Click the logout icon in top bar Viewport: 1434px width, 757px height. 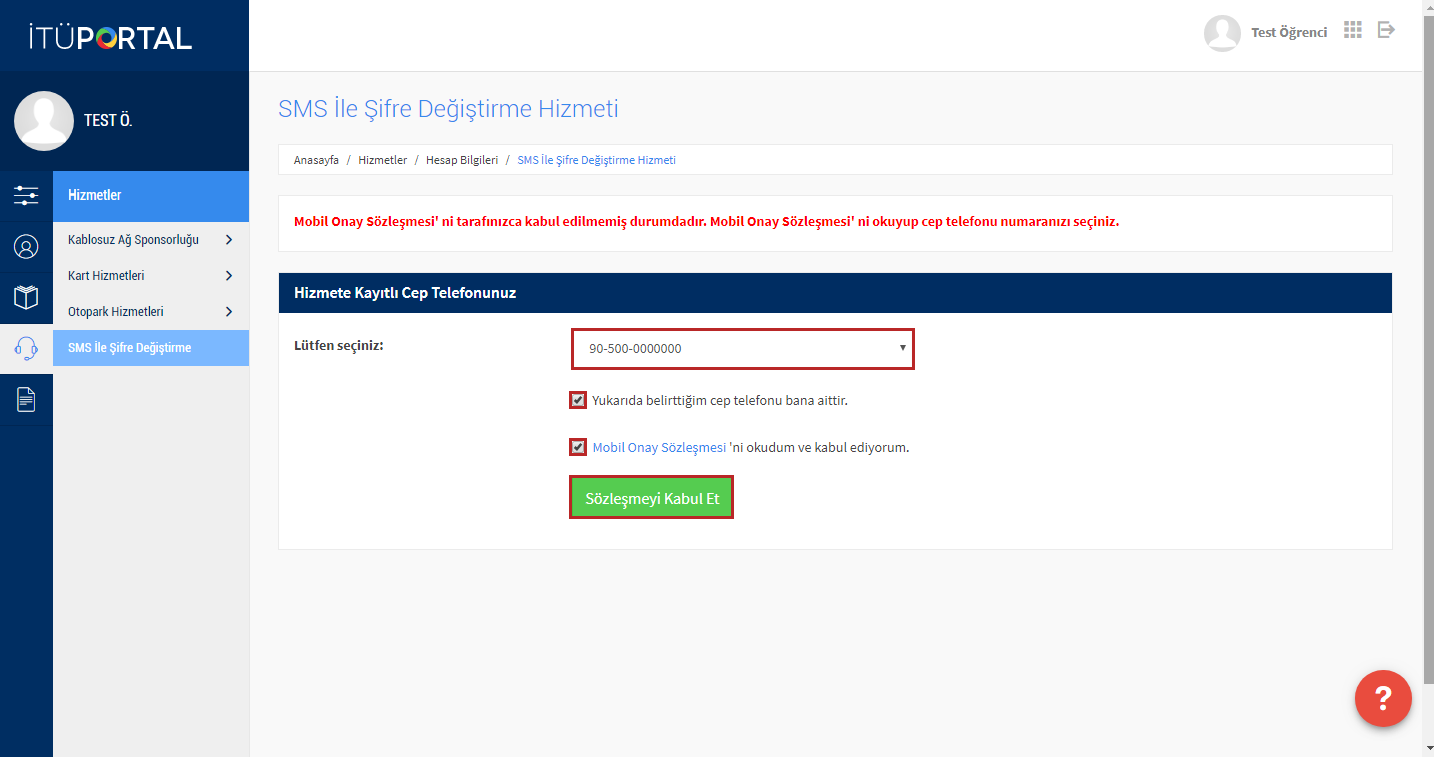1386,30
